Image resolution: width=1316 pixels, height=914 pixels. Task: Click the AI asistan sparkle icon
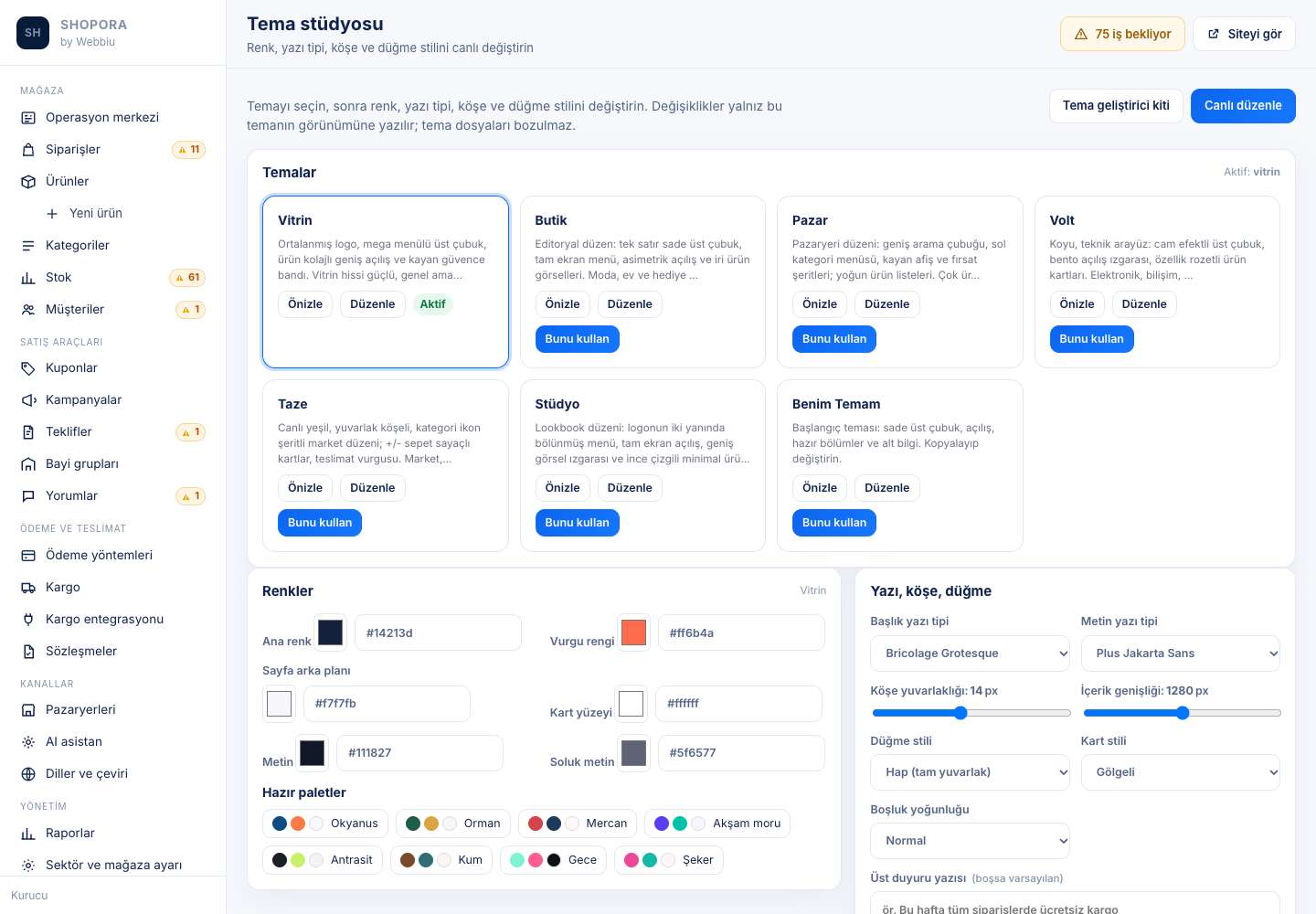click(x=28, y=742)
